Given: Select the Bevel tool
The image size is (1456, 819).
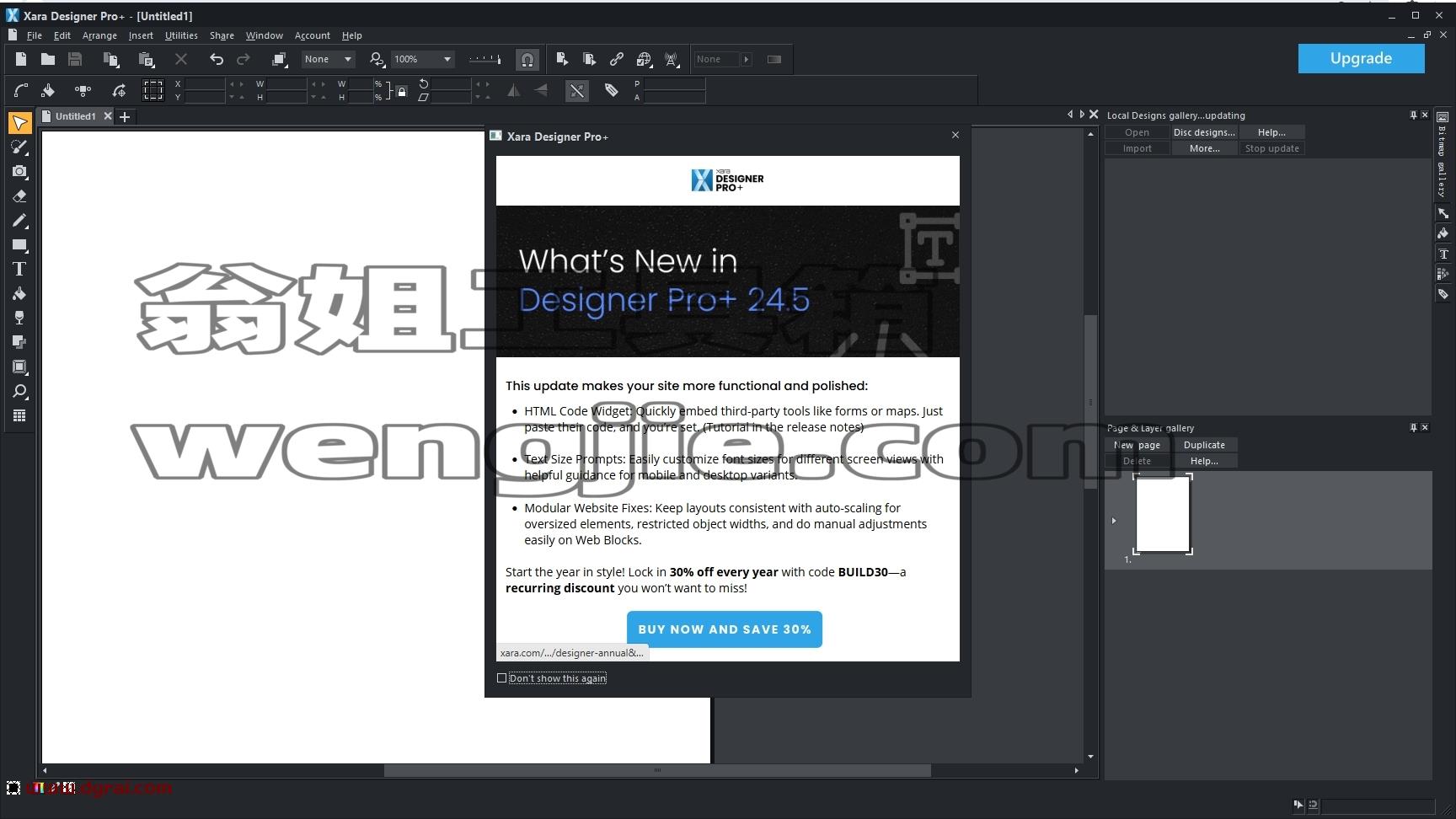Looking at the screenshot, I should (19, 367).
